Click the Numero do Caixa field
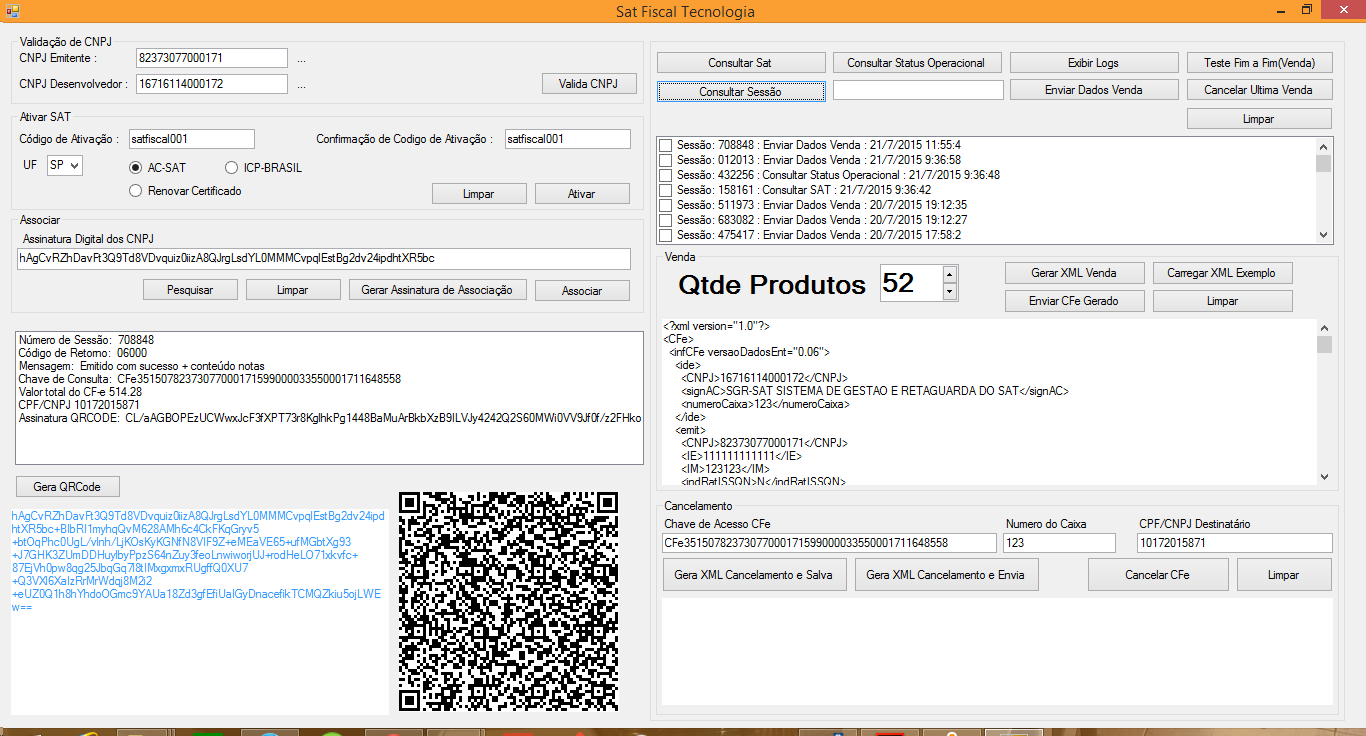This screenshot has width=1366, height=736. pyautogui.click(x=1060, y=543)
